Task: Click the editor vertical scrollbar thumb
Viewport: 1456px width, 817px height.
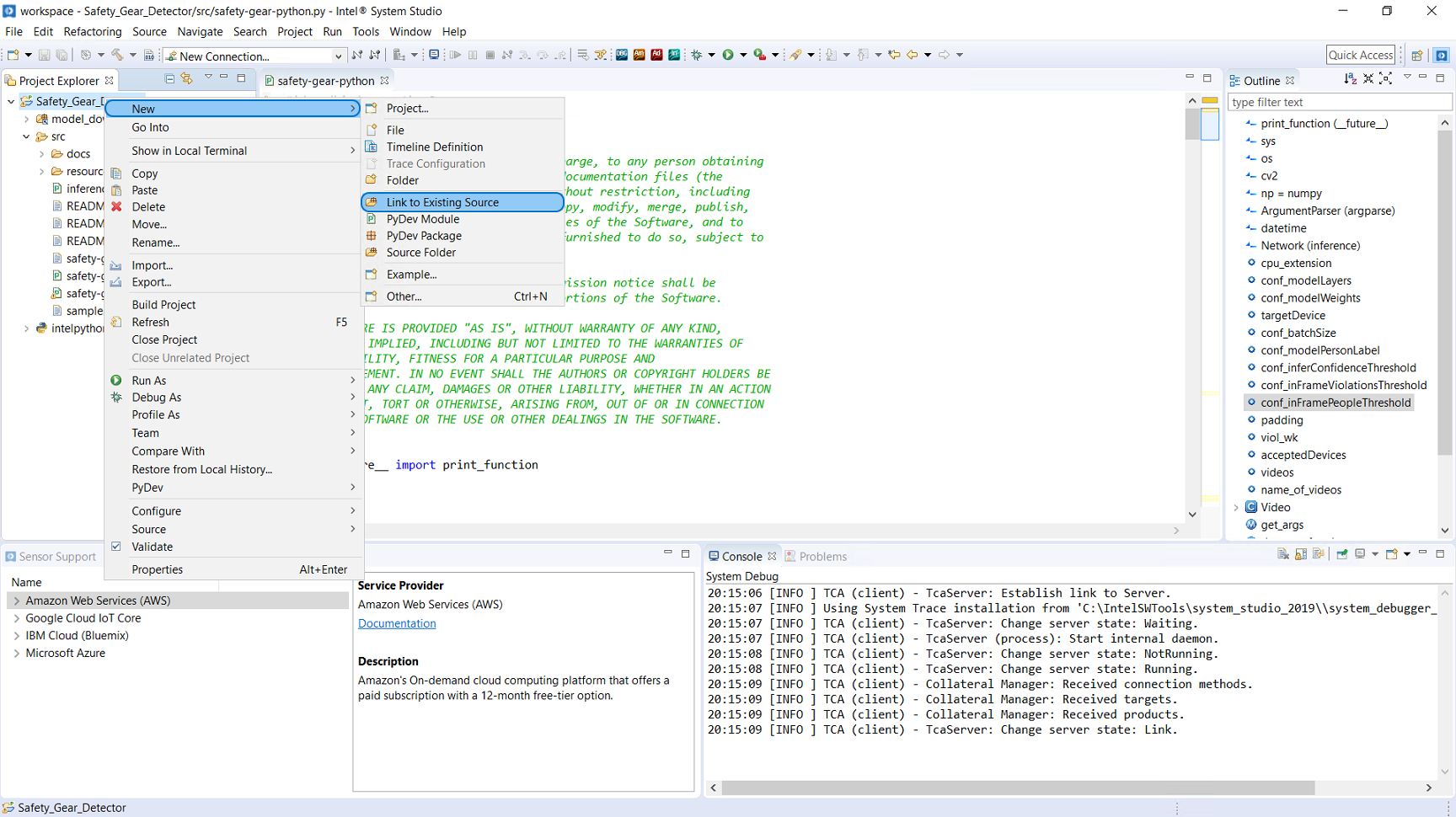Action: tap(1191, 125)
